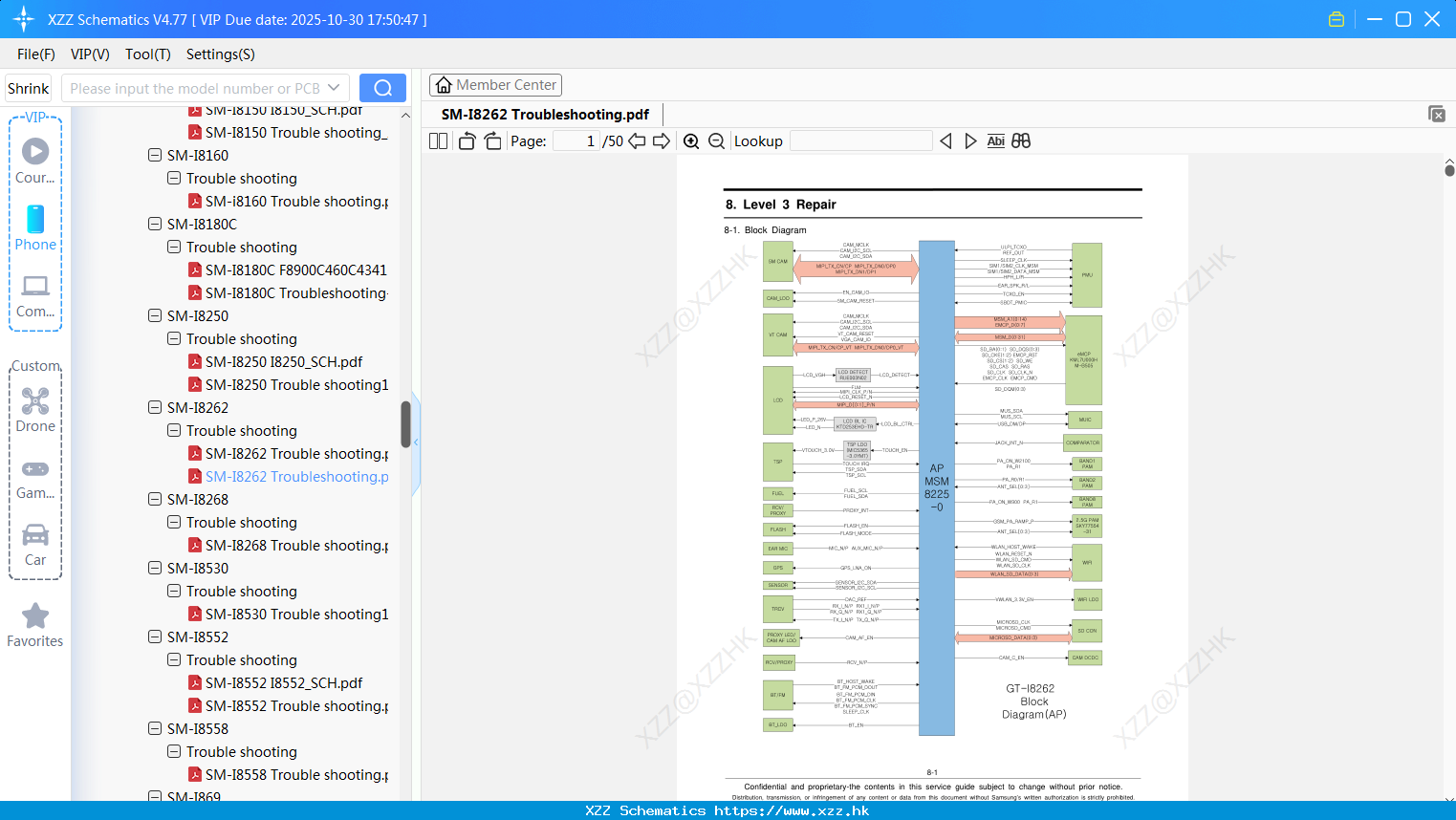Image resolution: width=1456 pixels, height=820 pixels.
Task: Click the blue search button
Action: [382, 88]
